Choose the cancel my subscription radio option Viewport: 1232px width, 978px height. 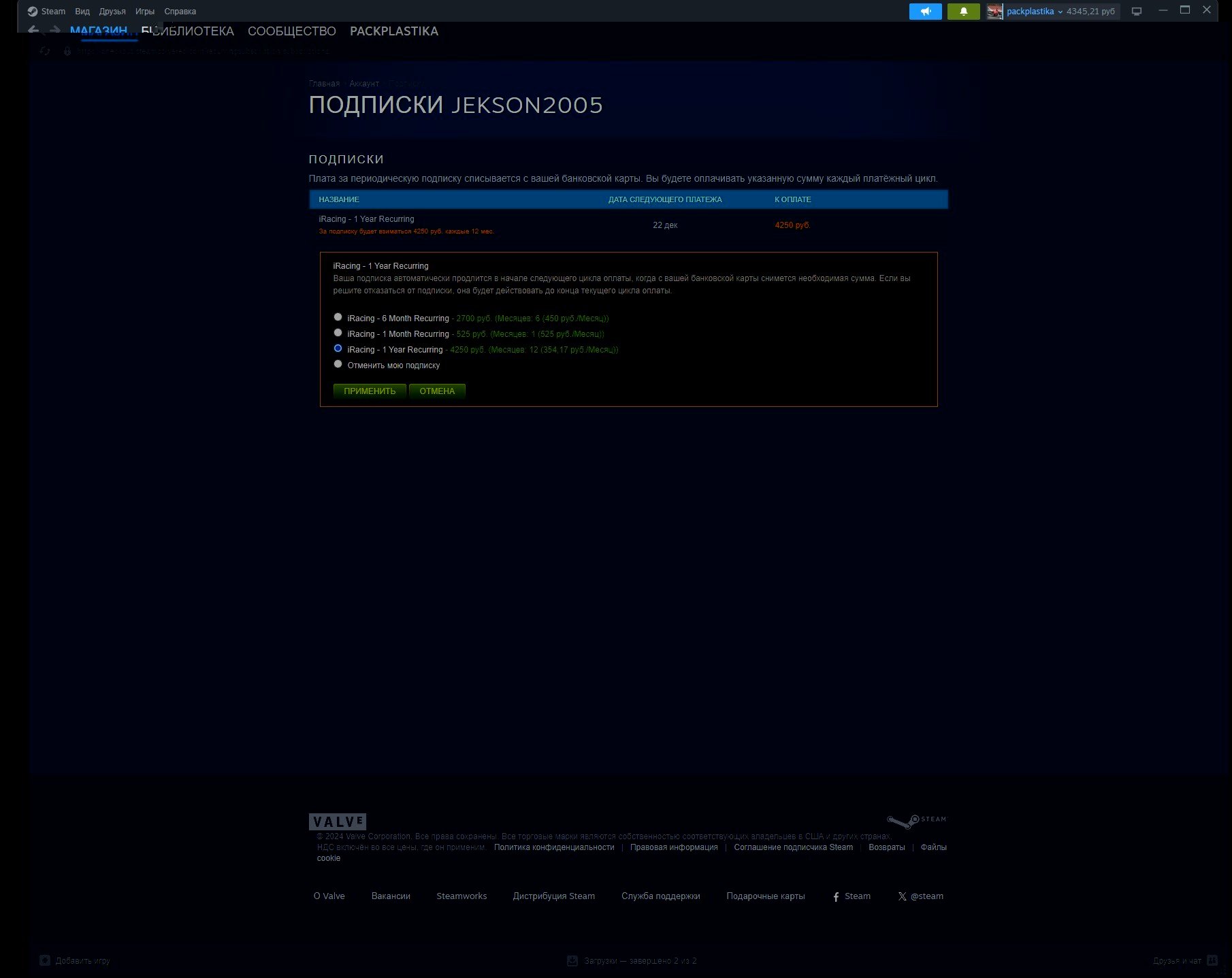click(x=338, y=364)
